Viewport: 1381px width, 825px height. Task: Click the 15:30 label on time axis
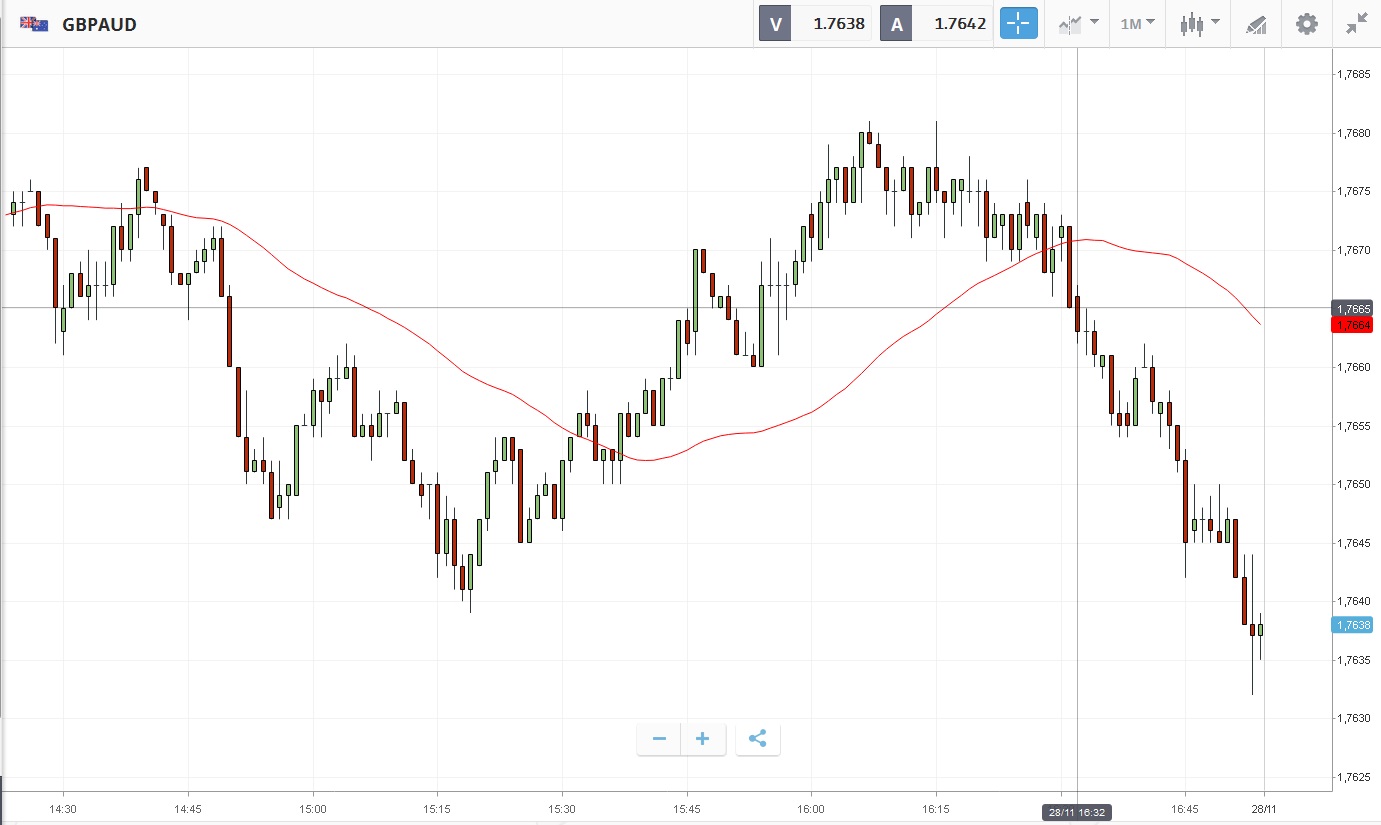(x=562, y=808)
